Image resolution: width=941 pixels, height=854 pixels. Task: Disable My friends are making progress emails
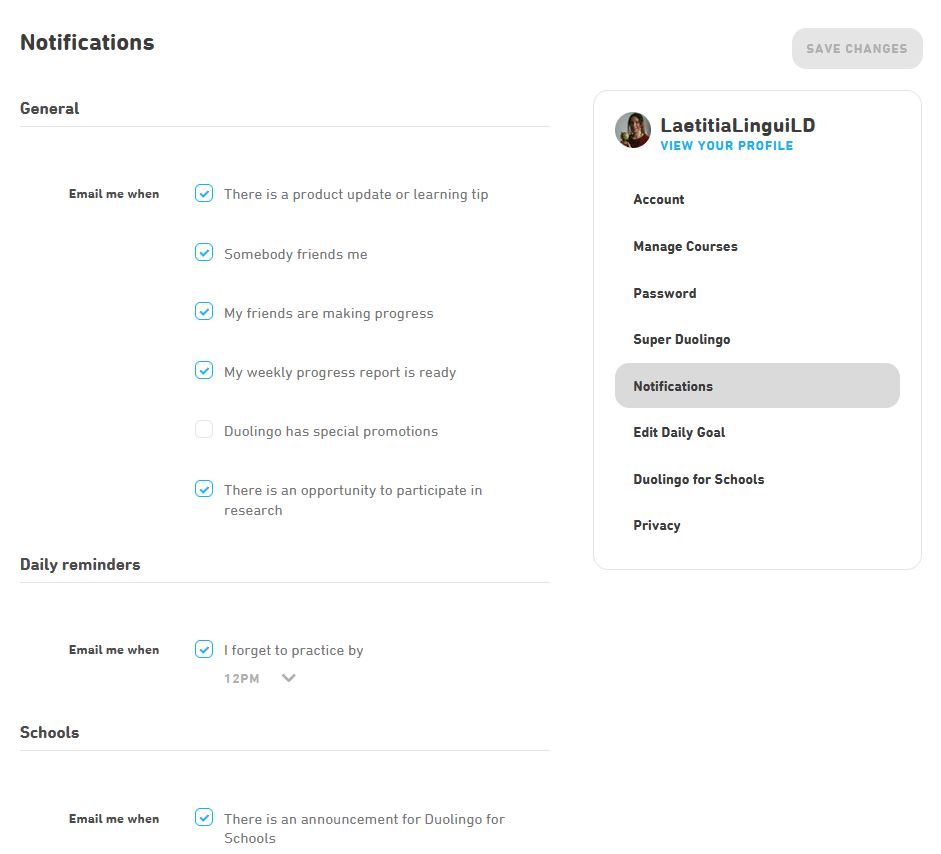click(x=204, y=312)
